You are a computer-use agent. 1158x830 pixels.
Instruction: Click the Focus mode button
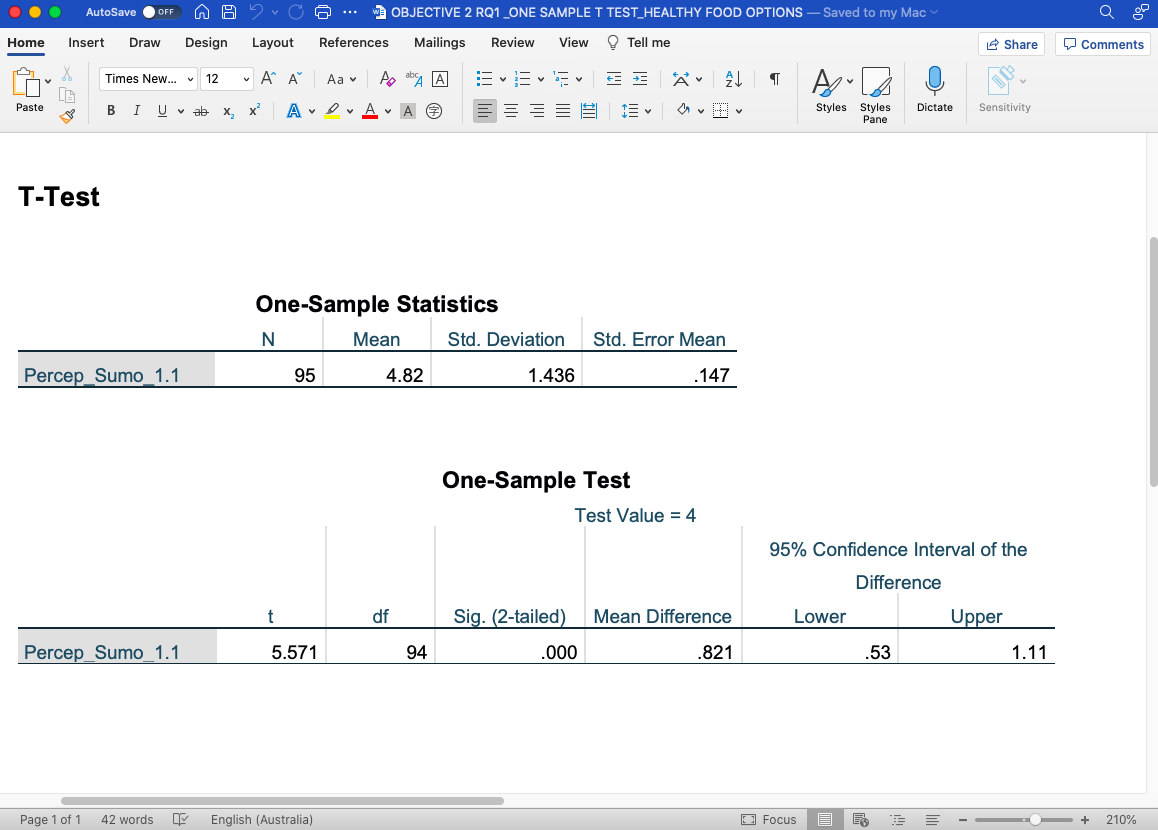click(x=769, y=819)
